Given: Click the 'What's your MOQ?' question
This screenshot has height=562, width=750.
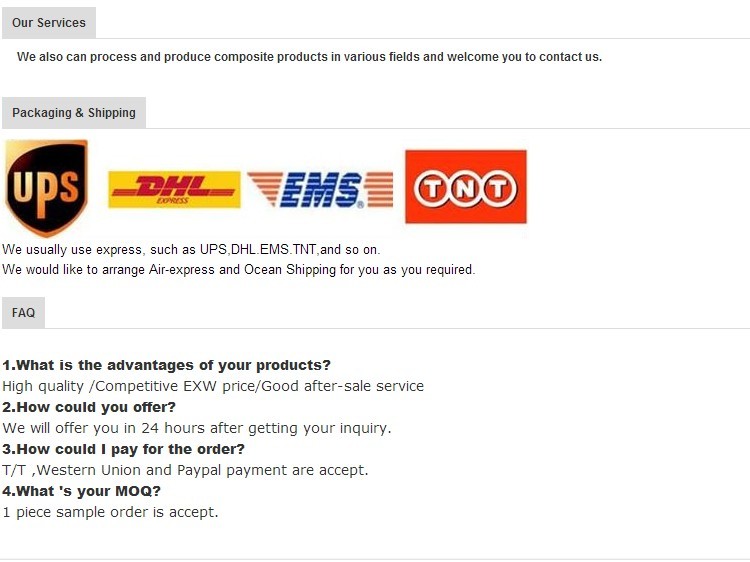Looking at the screenshot, I should pos(81,491).
